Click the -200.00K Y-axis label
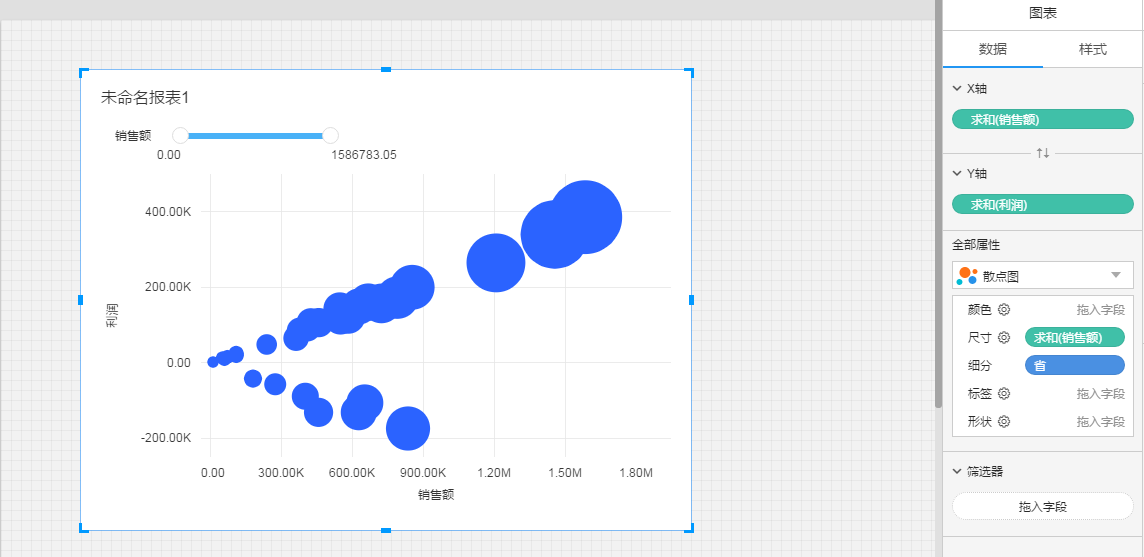This screenshot has width=1144, height=557. [x=167, y=438]
